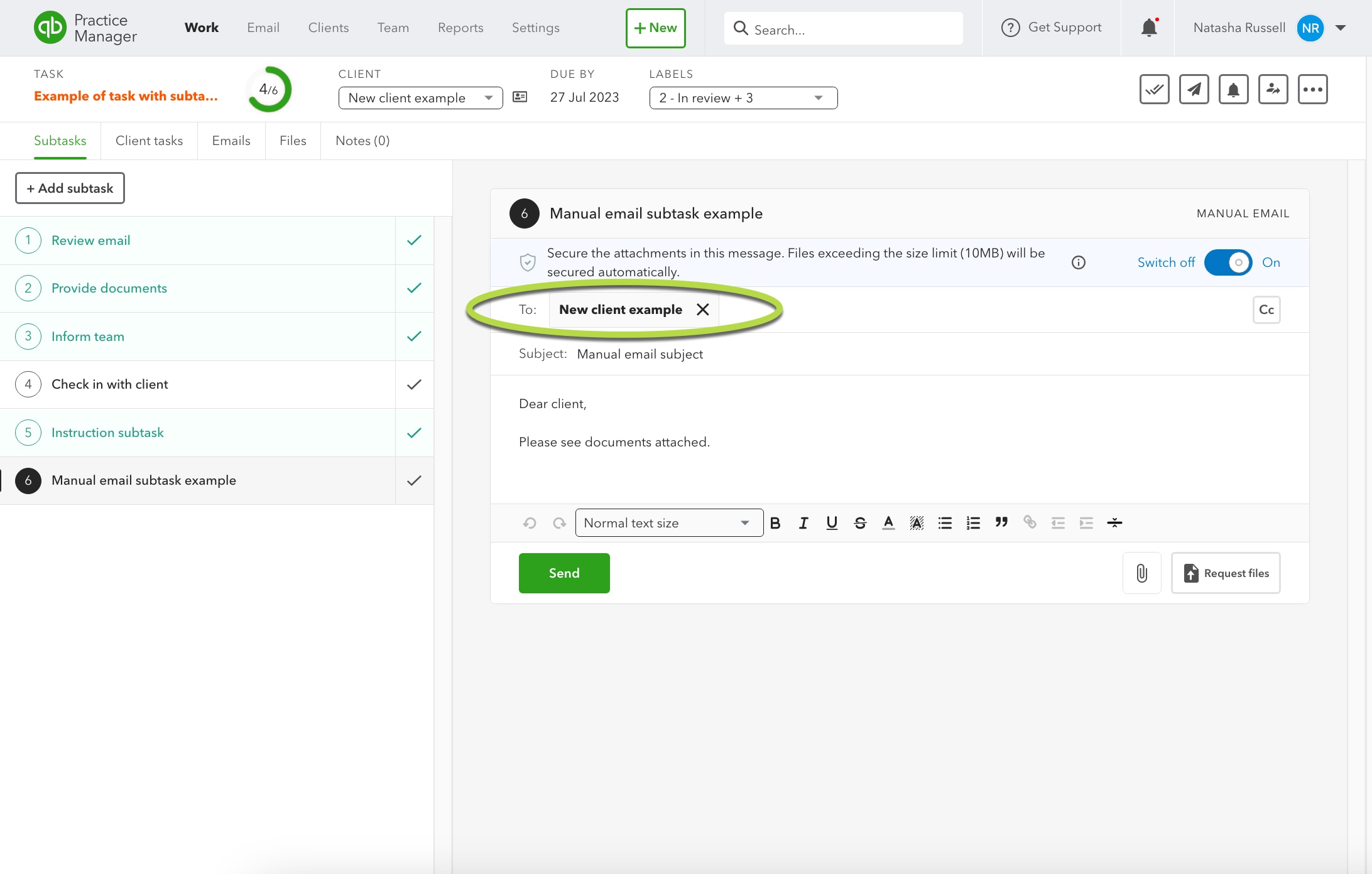The image size is (1372, 874).
Task: Open the client contact card icon
Action: (520, 97)
